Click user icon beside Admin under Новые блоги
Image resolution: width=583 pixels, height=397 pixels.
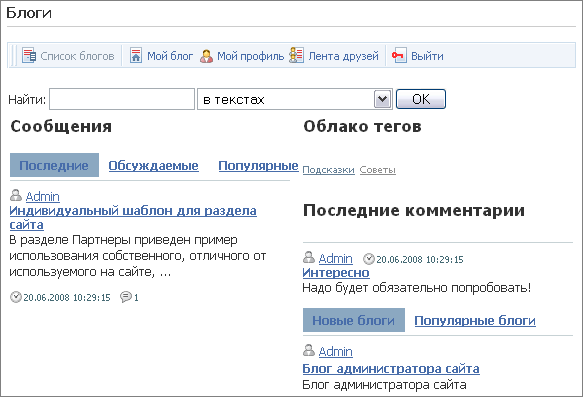point(309,350)
